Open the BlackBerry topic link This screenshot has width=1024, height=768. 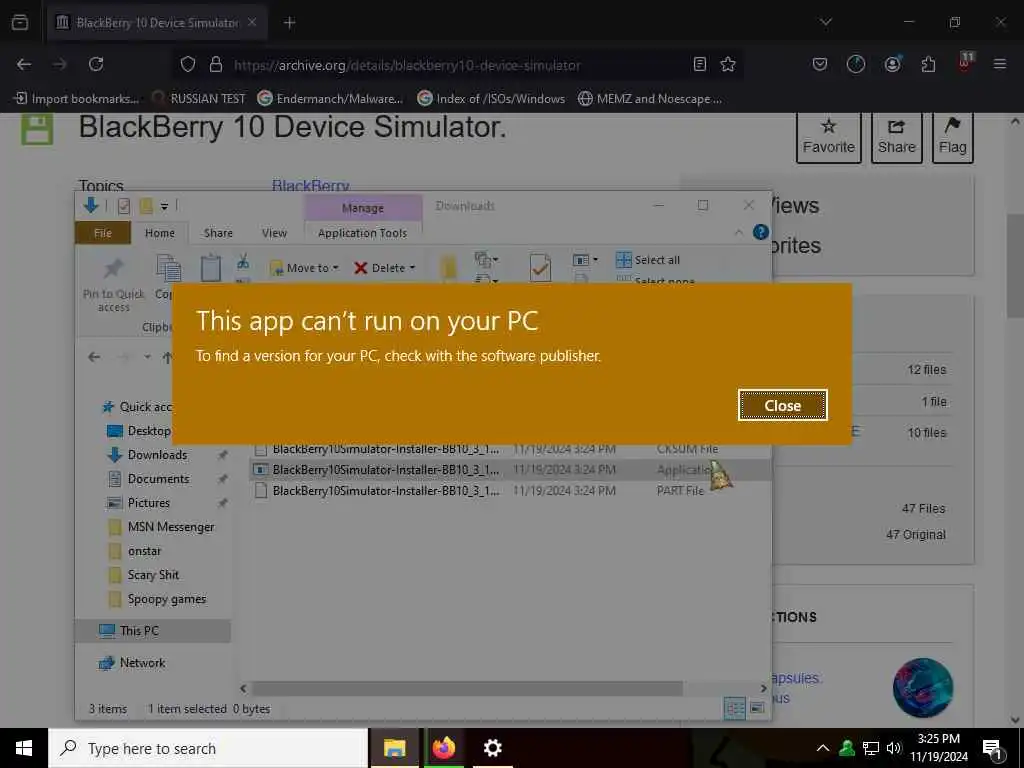pyautogui.click(x=311, y=185)
